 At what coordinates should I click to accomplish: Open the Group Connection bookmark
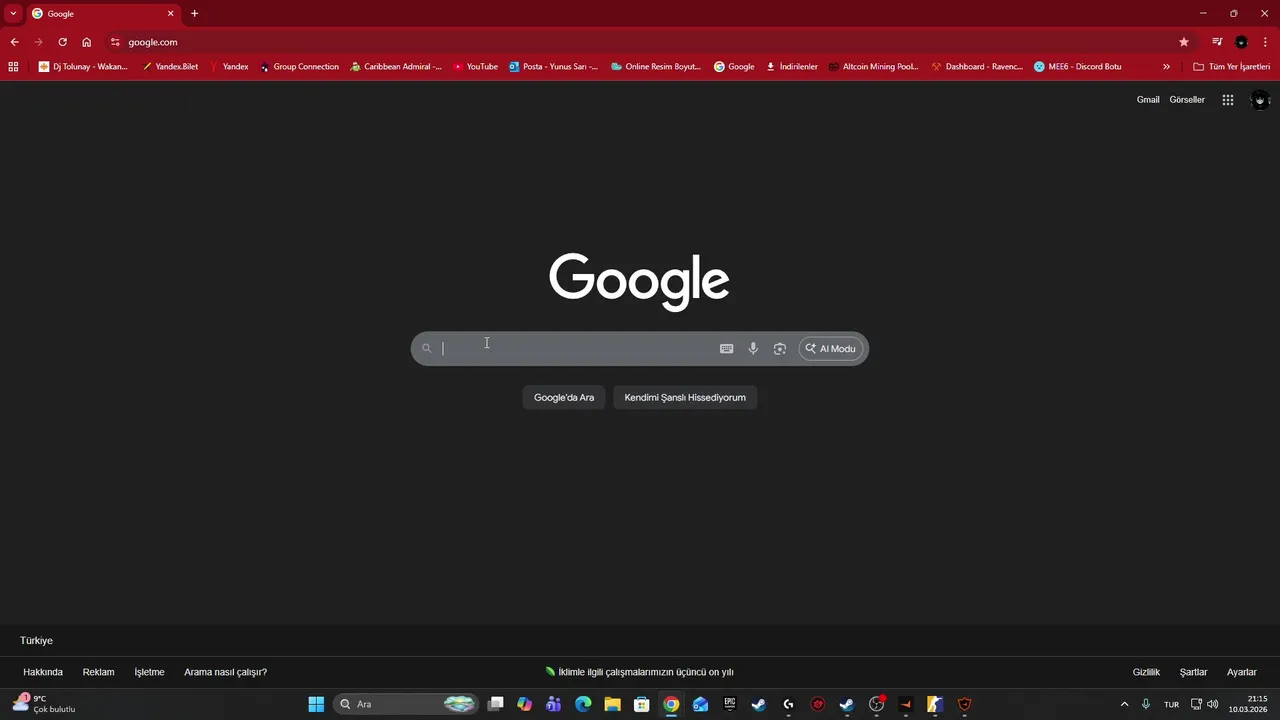point(299,67)
